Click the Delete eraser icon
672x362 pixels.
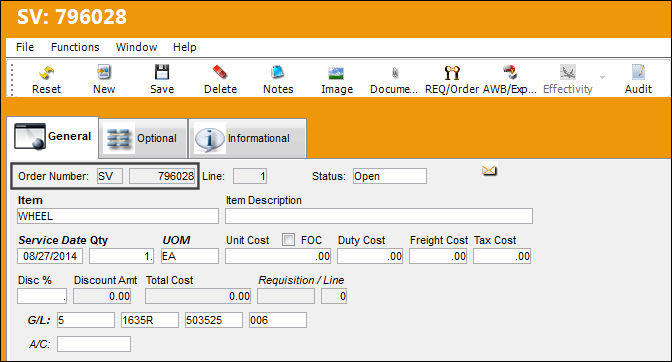click(x=220, y=72)
